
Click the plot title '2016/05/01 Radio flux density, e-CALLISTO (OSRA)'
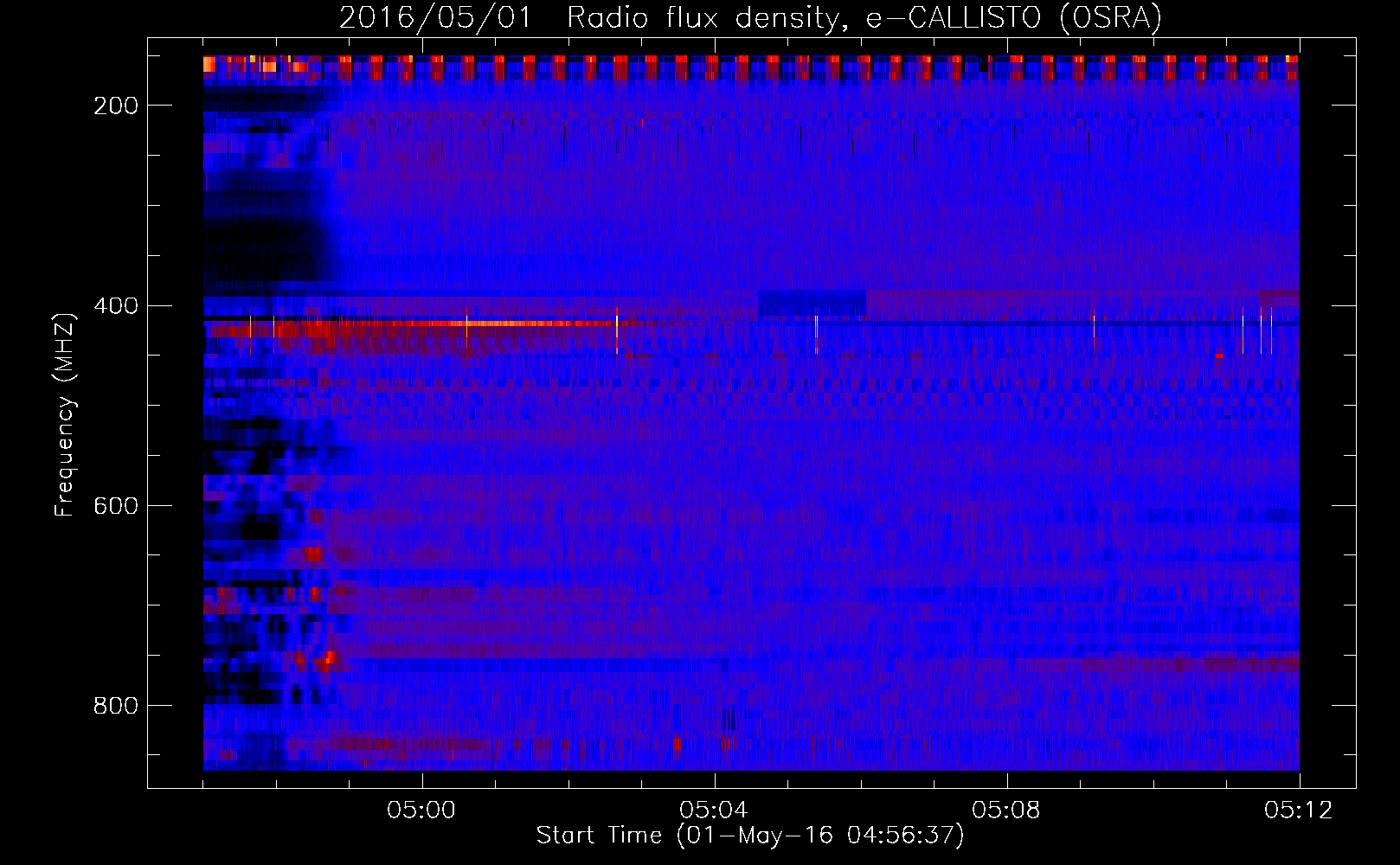pos(749,17)
